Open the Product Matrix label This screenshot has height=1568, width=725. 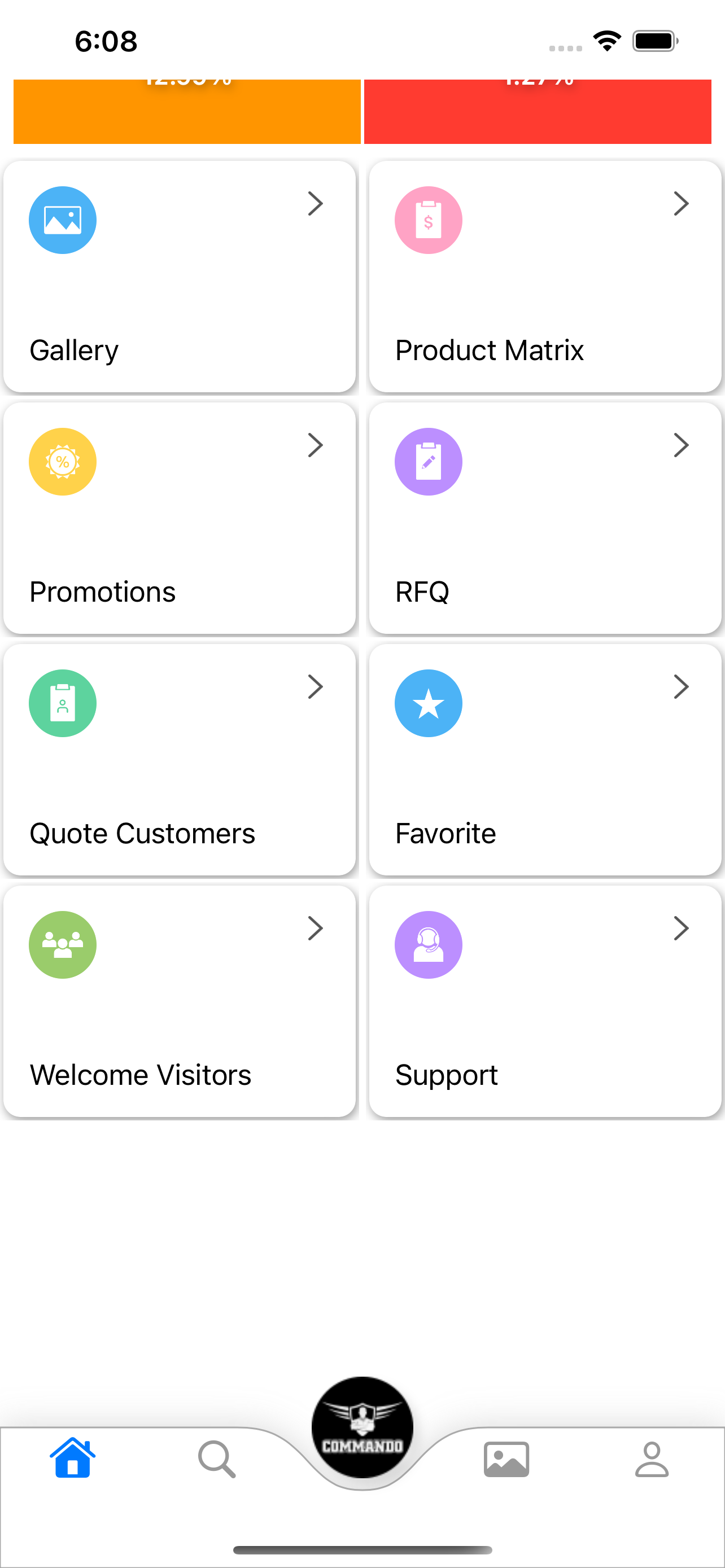(x=490, y=350)
